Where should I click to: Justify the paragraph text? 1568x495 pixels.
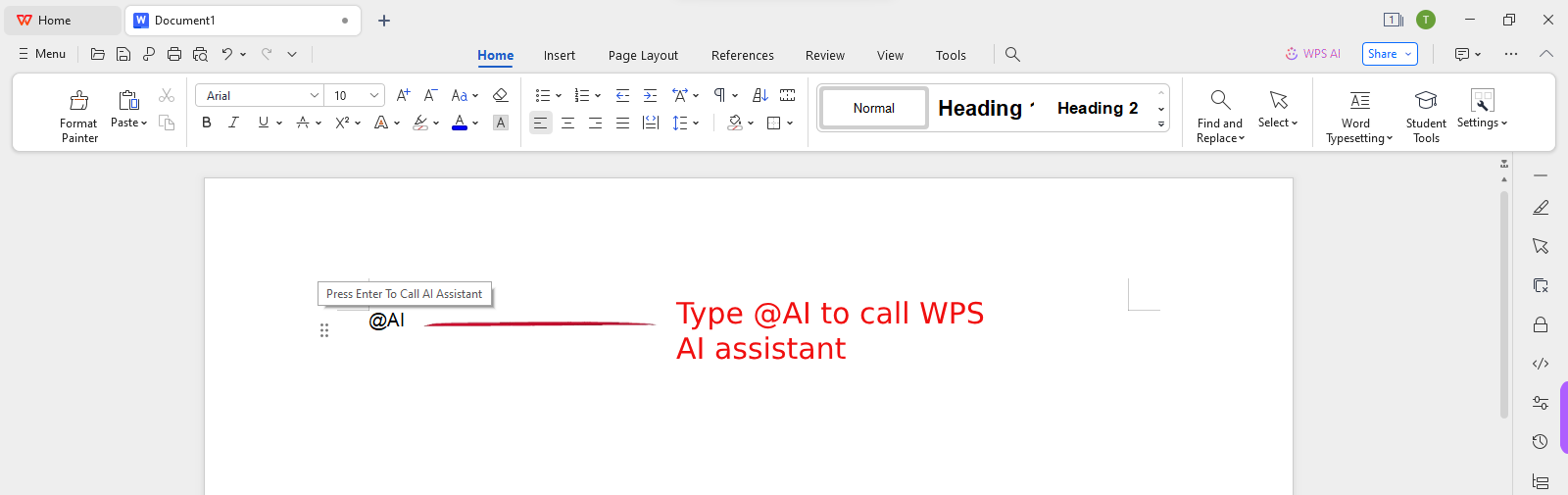[622, 123]
